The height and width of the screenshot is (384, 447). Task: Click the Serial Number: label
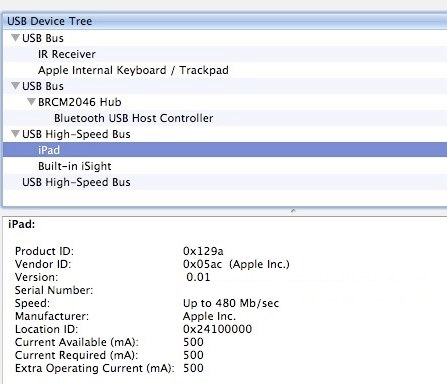(54, 290)
